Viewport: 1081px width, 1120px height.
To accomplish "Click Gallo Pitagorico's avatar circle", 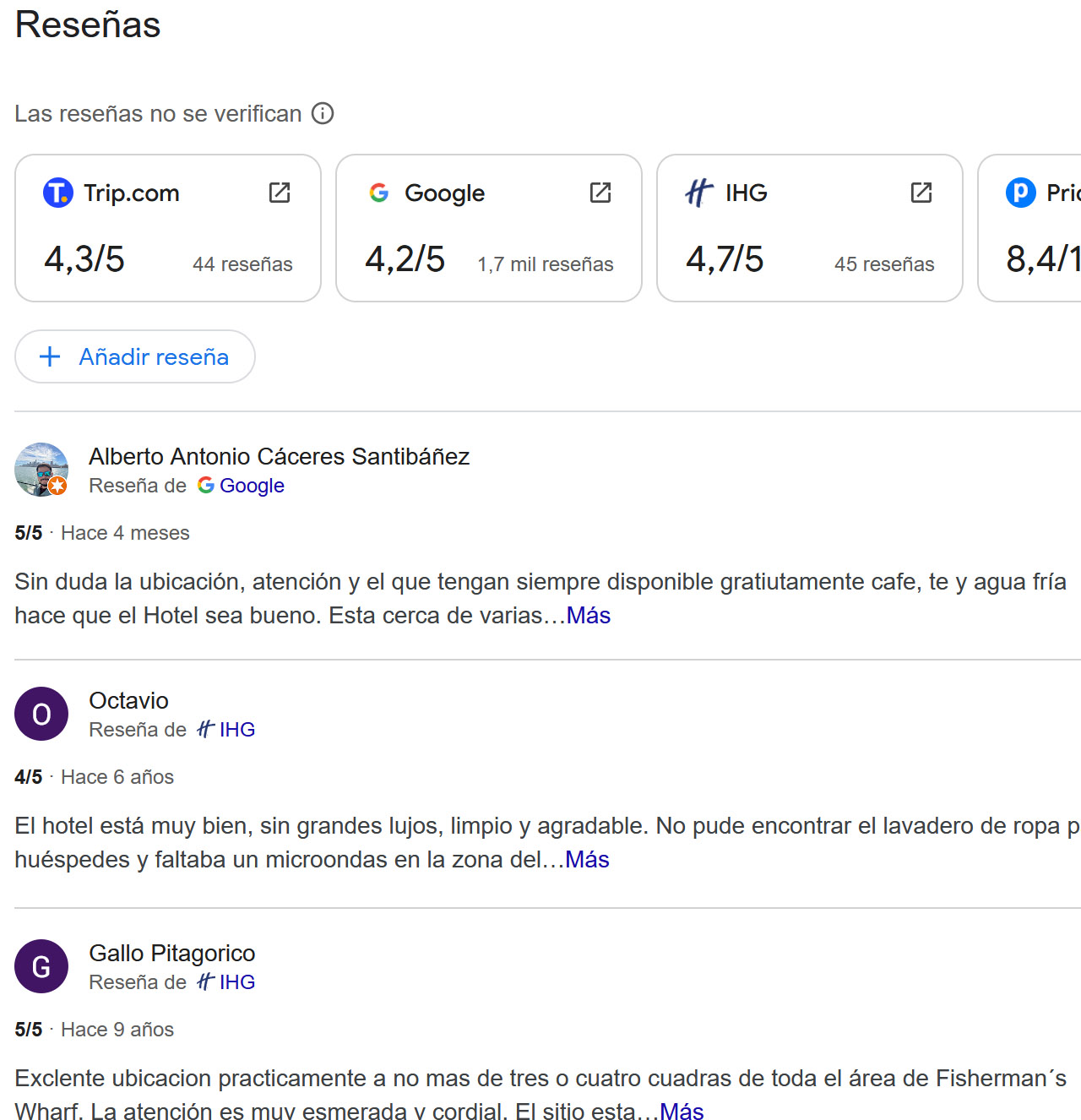I will point(41,966).
